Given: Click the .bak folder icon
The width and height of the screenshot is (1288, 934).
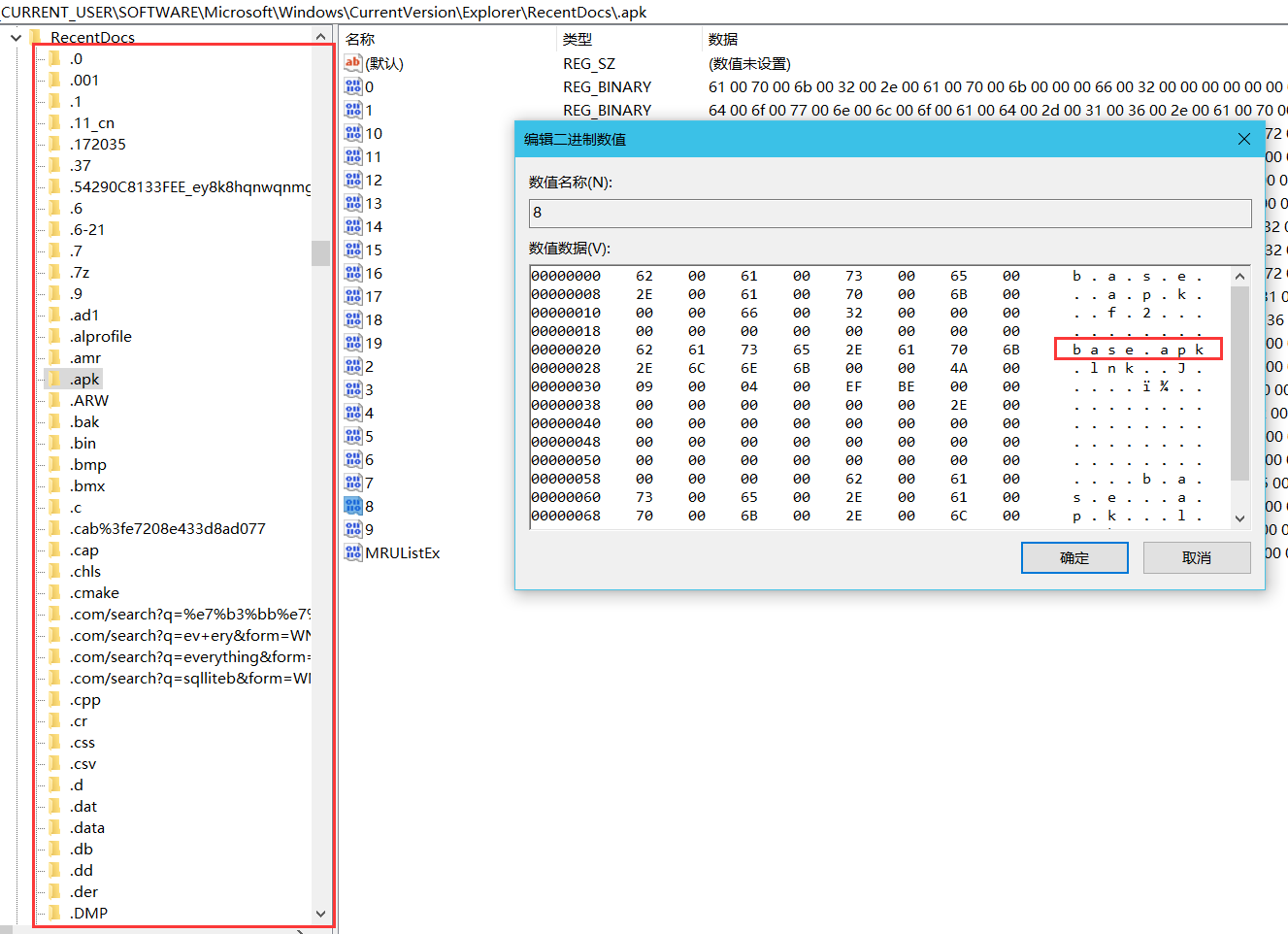Looking at the screenshot, I should (55, 422).
